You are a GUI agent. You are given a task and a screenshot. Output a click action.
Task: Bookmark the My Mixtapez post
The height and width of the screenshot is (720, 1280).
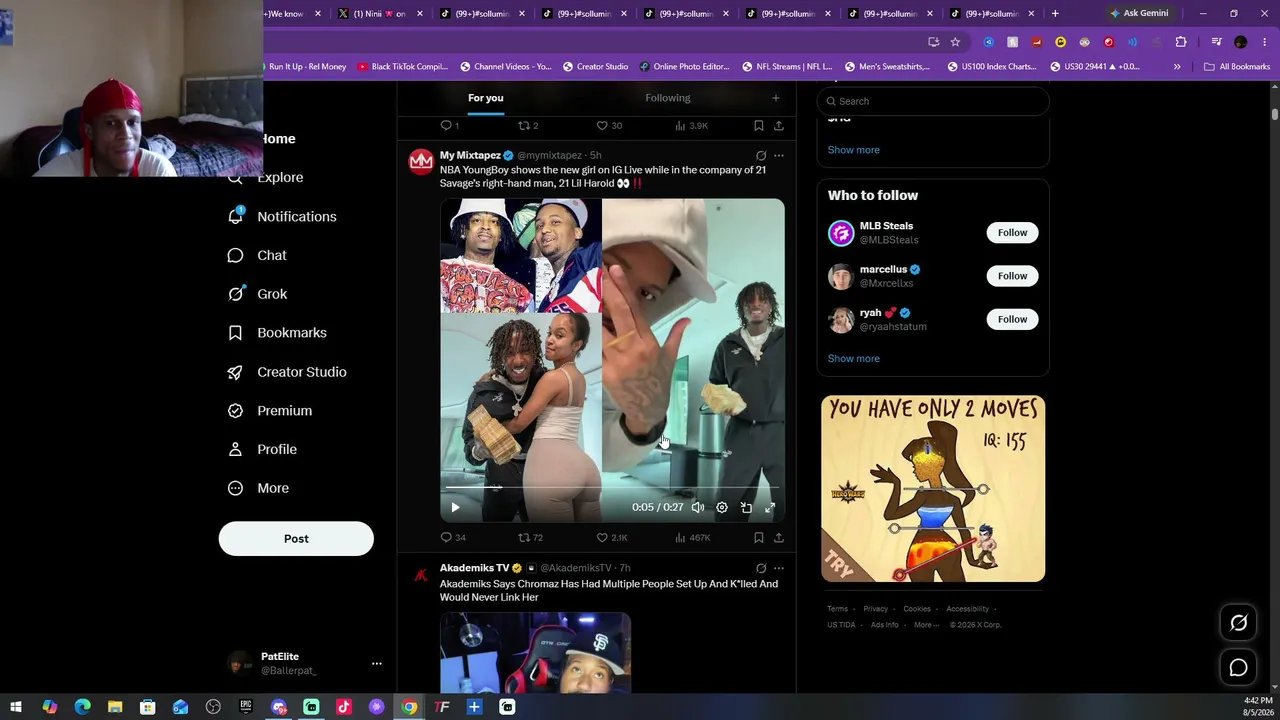(x=759, y=537)
